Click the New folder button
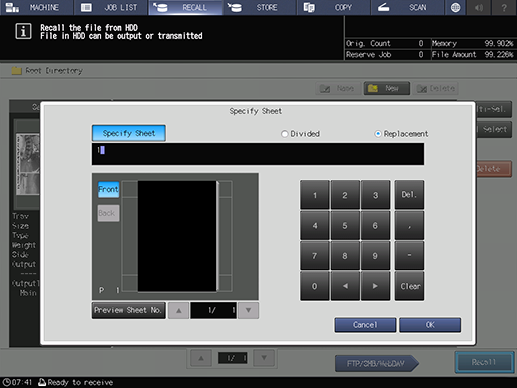The width and height of the screenshot is (517, 388). point(387,88)
